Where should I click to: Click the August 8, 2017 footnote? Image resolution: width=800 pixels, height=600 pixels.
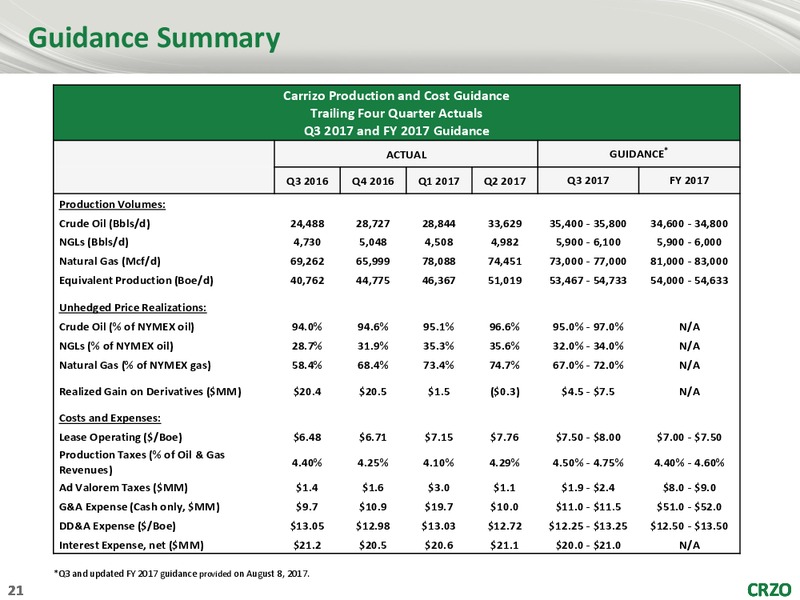pyautogui.click(x=182, y=574)
